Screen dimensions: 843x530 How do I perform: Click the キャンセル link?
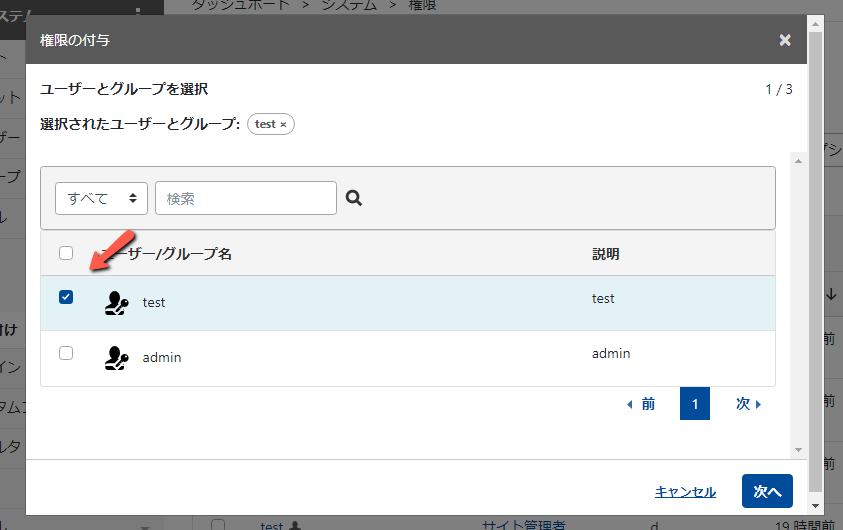click(685, 492)
